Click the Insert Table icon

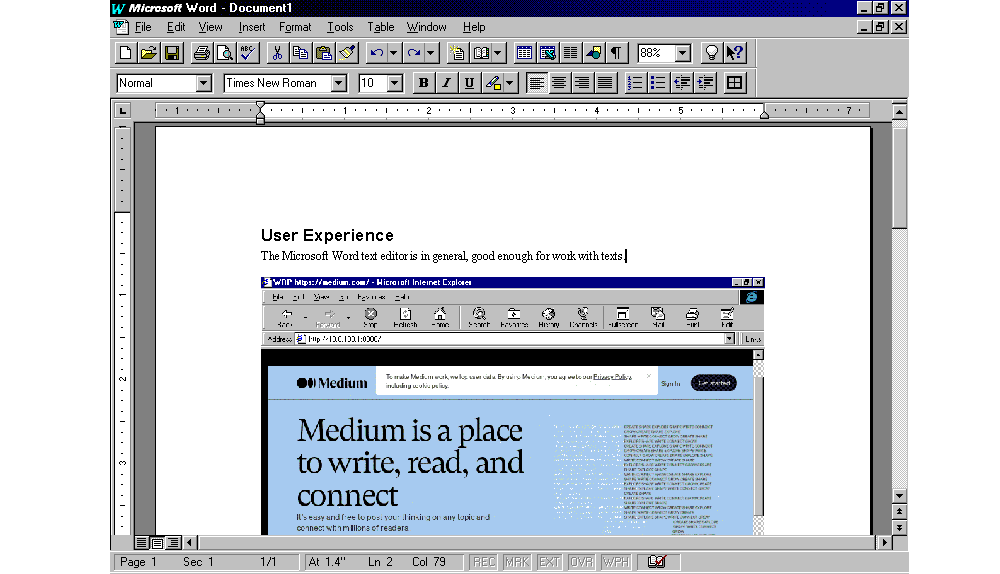coord(524,53)
